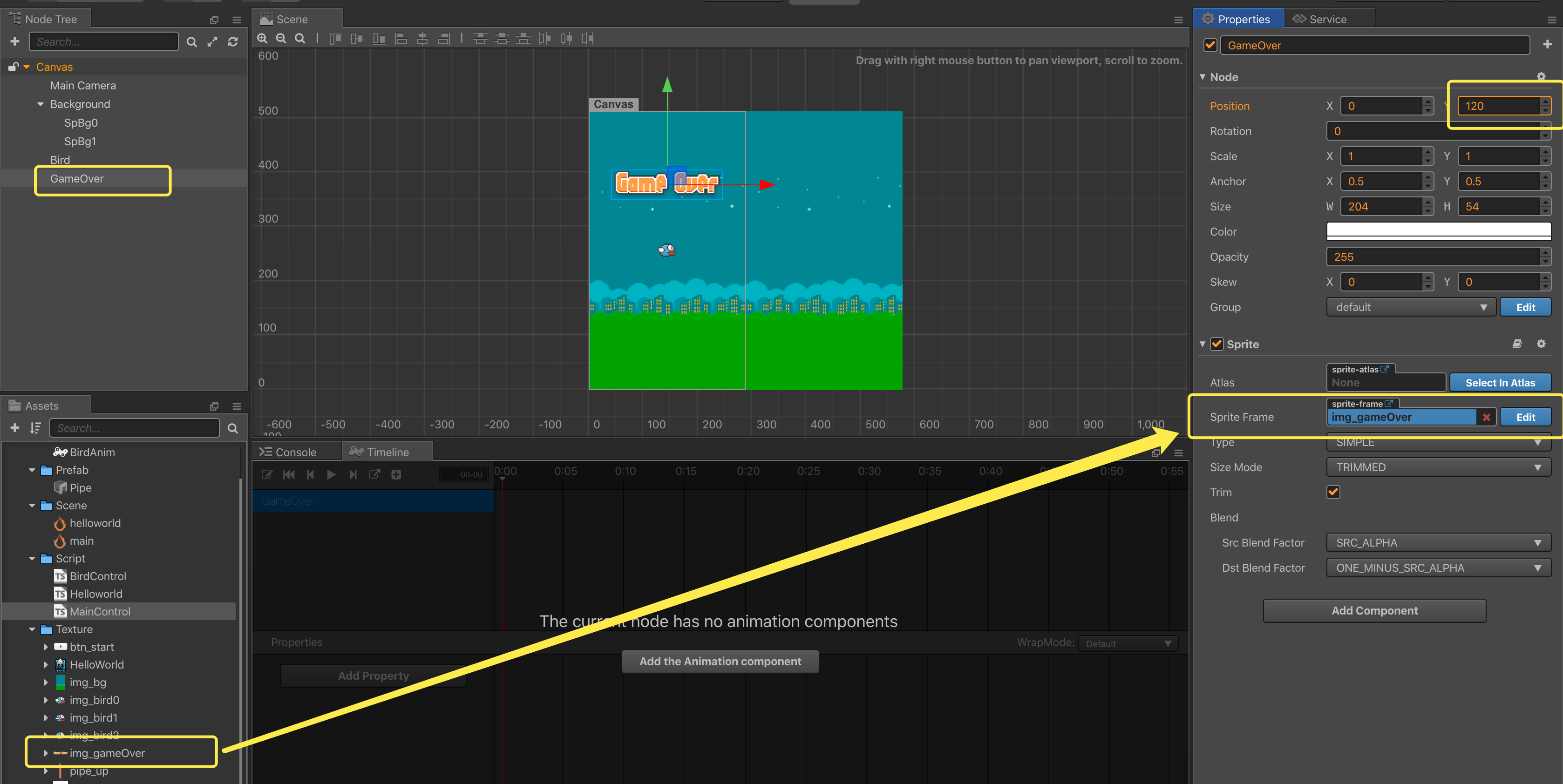Collapse the Background node
This screenshot has height=784, width=1563.
click(x=41, y=104)
